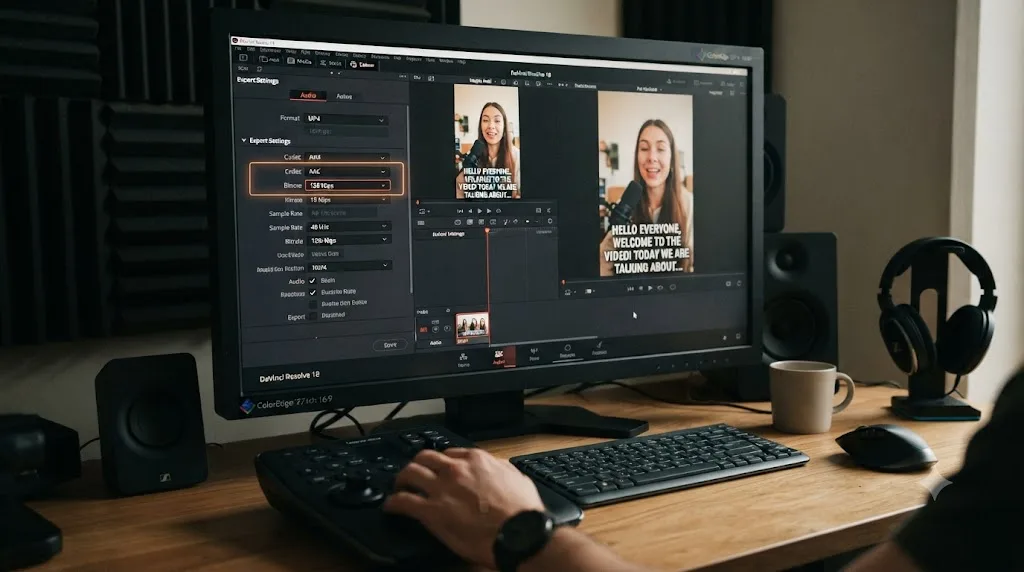Open the orange-highlighted bitrate dropdown
Image resolution: width=1024 pixels, height=572 pixels.
coord(347,185)
